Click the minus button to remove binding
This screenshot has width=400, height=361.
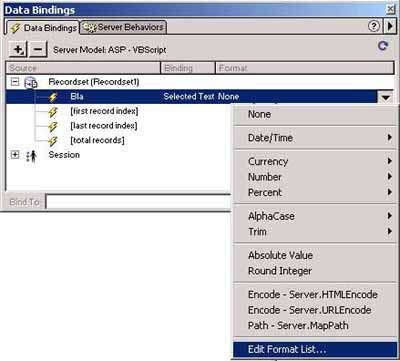click(38, 50)
